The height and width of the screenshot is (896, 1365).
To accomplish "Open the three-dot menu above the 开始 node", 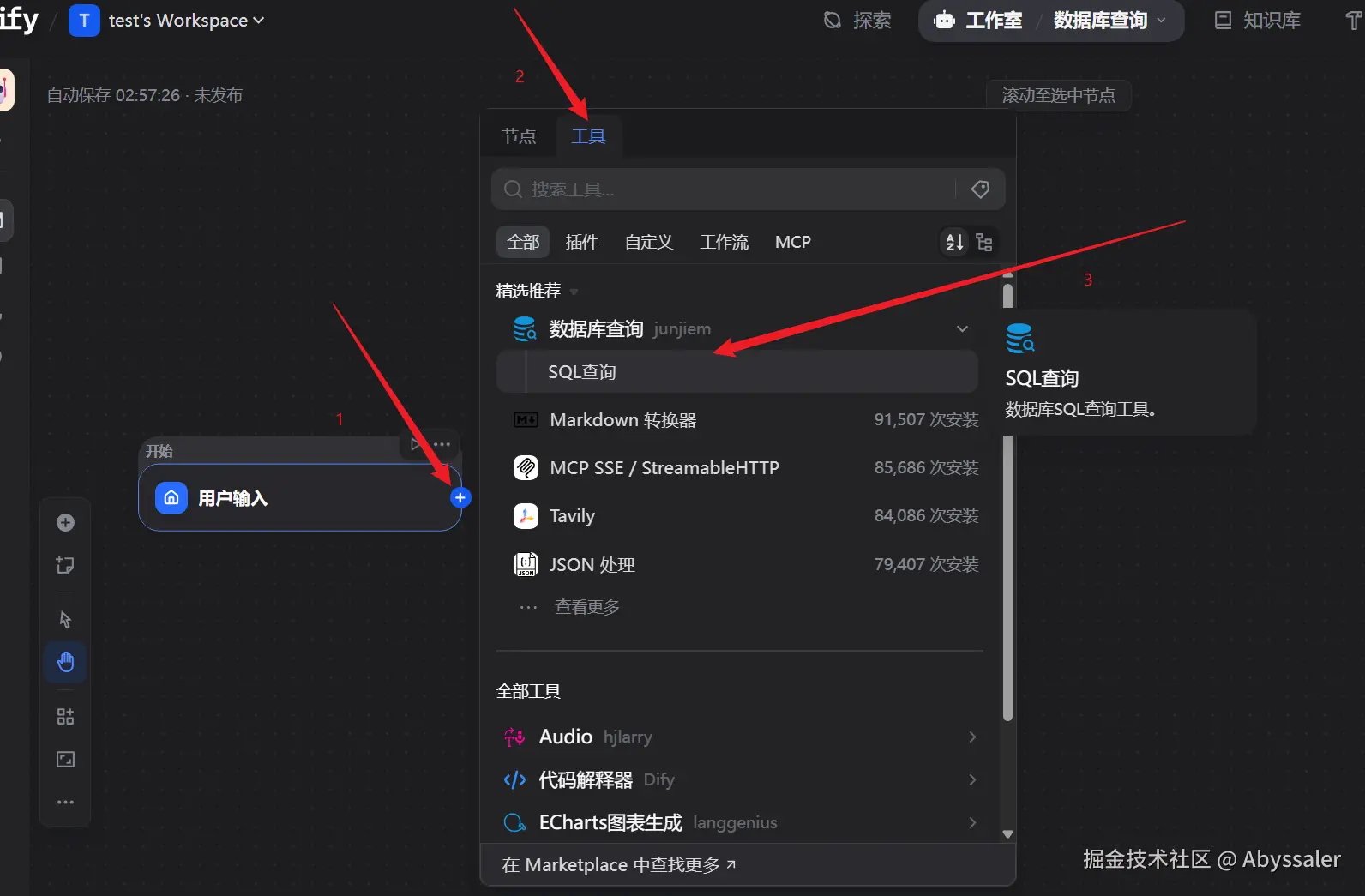I will coord(442,444).
